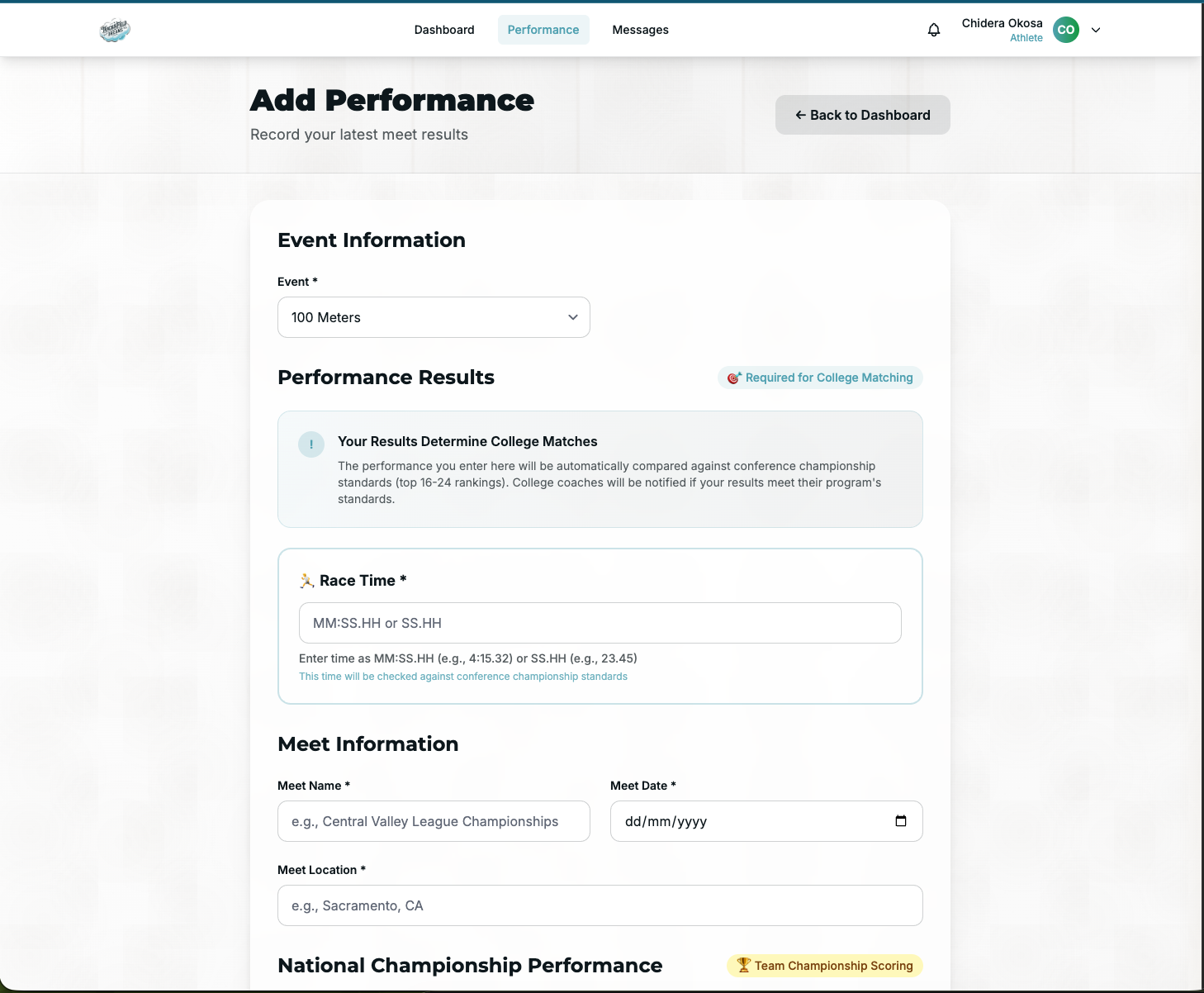This screenshot has width=1204, height=993.
Task: Click the Athlete role label under the username
Action: [x=1026, y=38]
